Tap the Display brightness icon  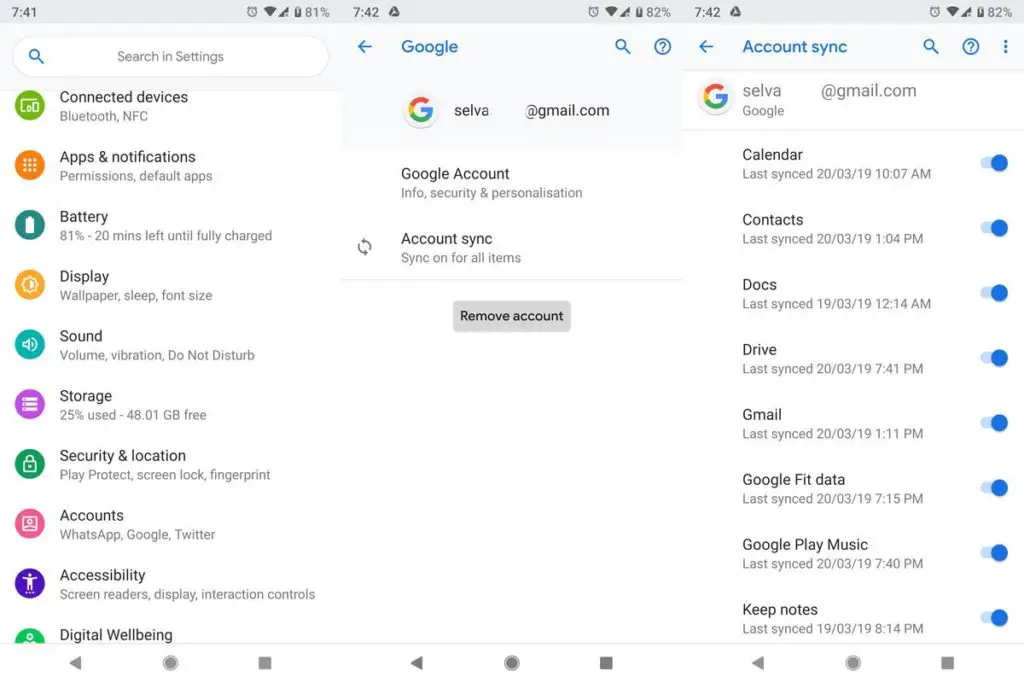coord(30,285)
